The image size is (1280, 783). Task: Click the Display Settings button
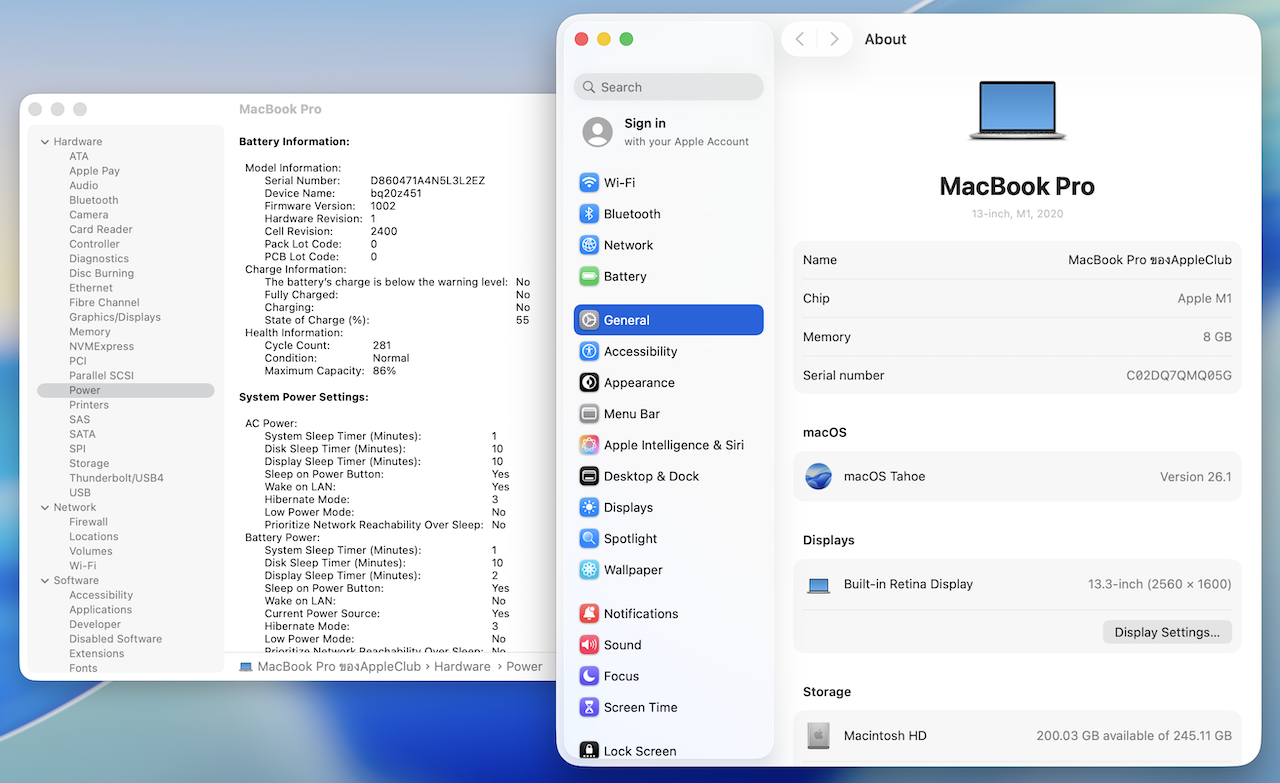[1167, 632]
